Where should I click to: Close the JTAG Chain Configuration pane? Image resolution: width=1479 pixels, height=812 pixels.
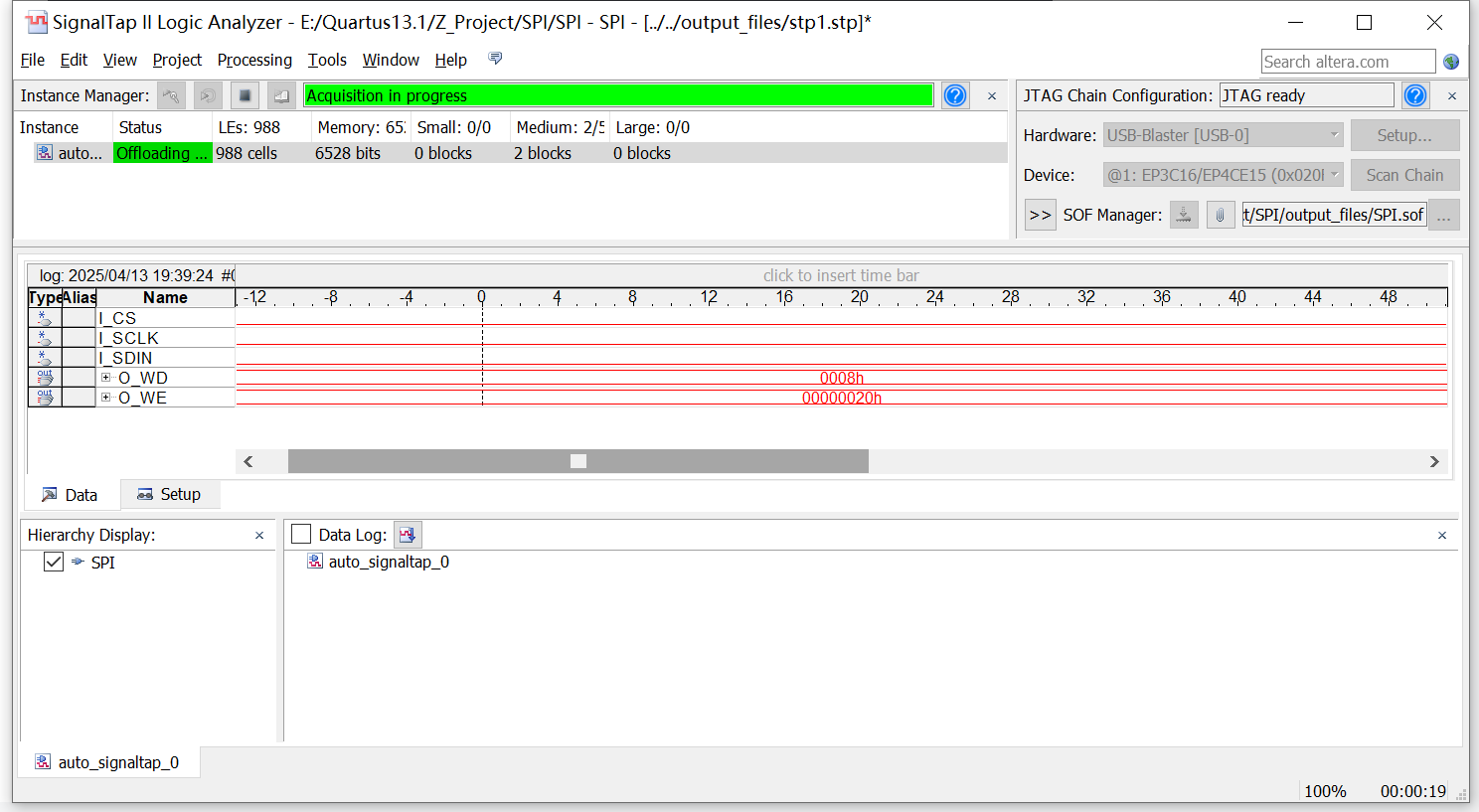tap(1452, 95)
